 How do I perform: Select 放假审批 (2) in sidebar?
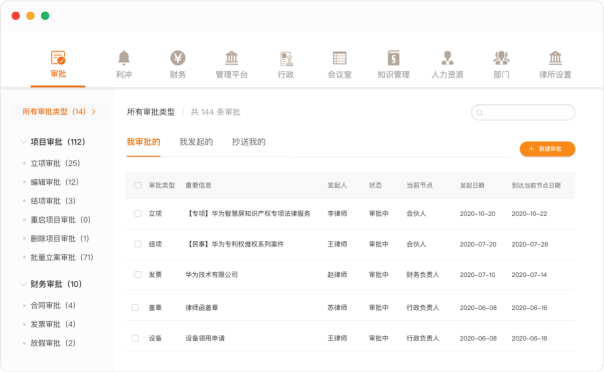click(53, 343)
